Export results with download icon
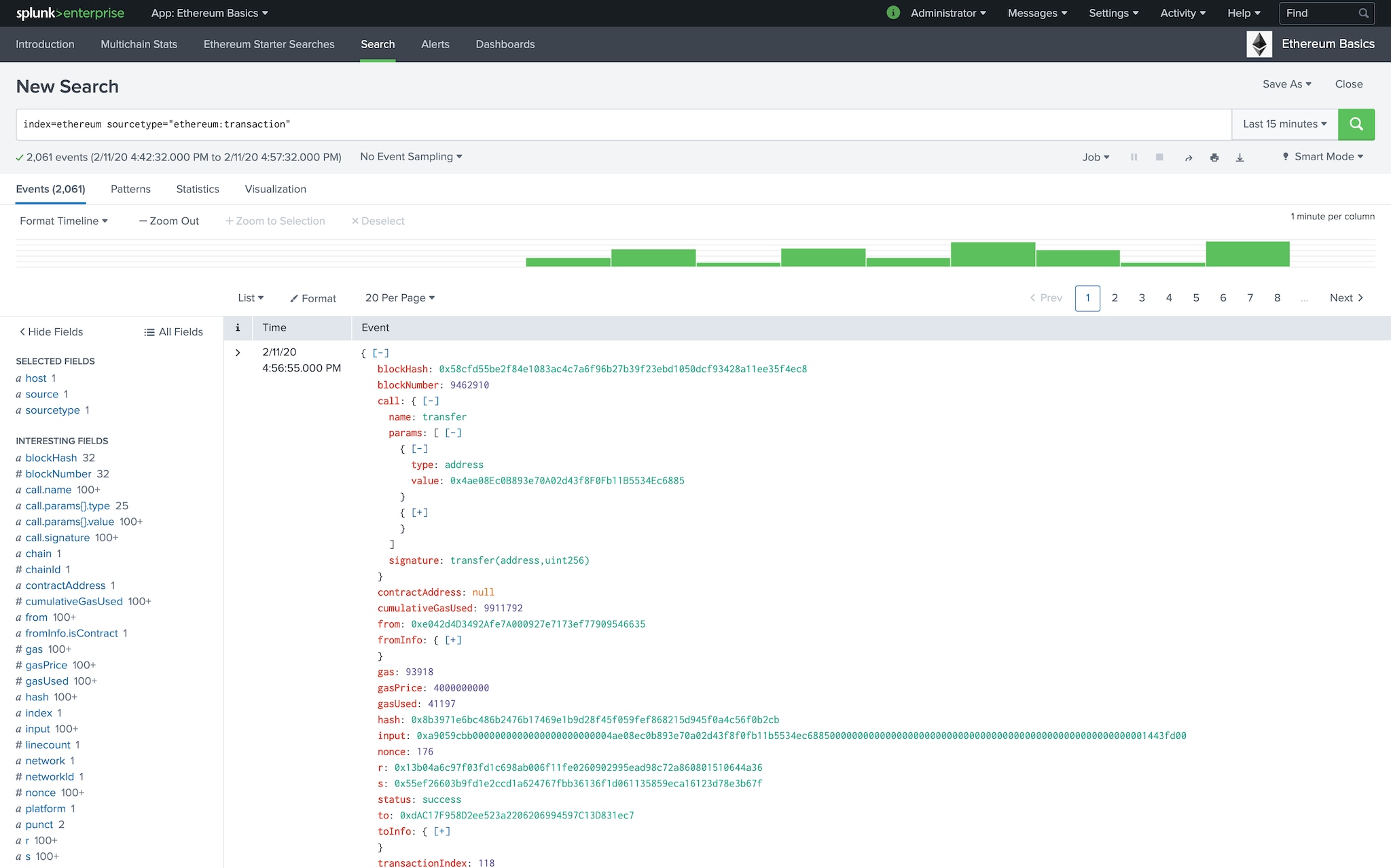Image resolution: width=1391 pixels, height=868 pixels. coord(1240,157)
